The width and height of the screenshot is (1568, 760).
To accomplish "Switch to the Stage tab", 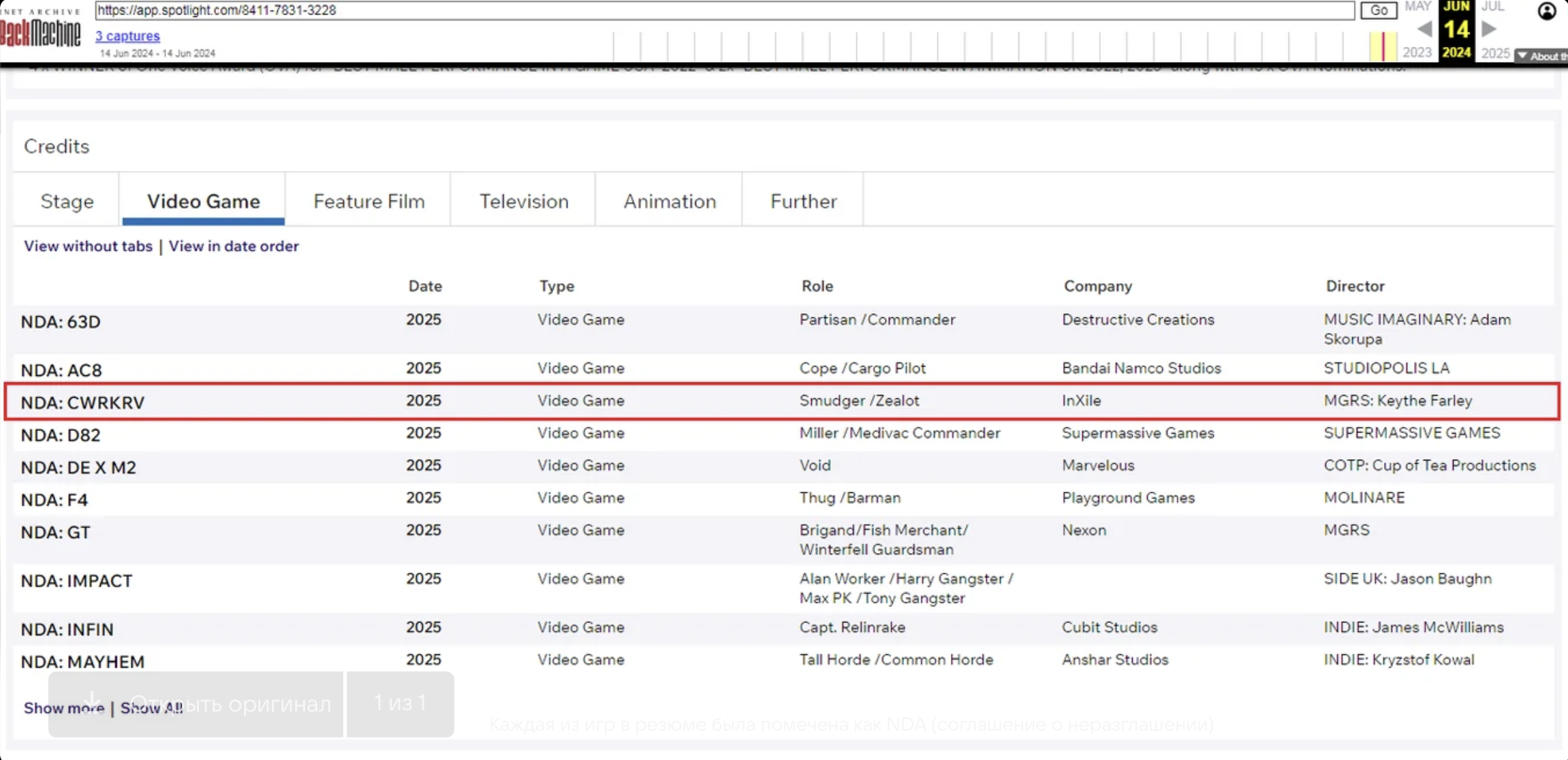I will click(67, 202).
